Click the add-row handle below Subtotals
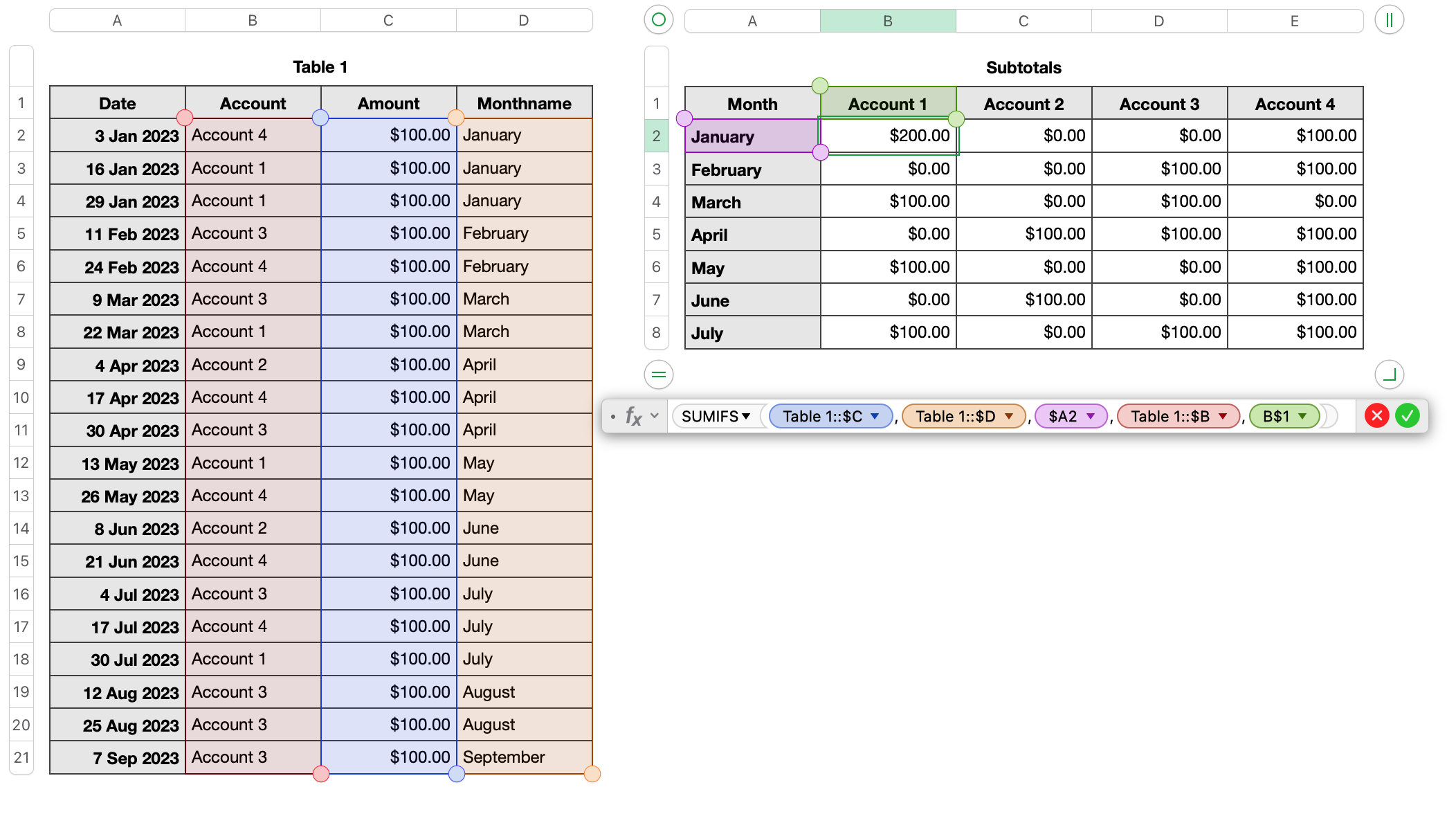This screenshot has width=1456, height=814. coord(658,374)
